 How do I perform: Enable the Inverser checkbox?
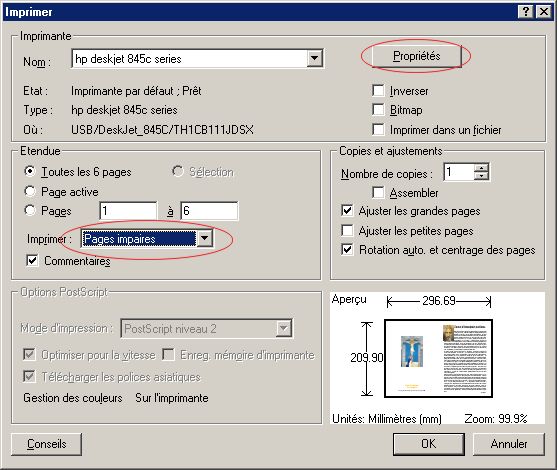point(378,91)
